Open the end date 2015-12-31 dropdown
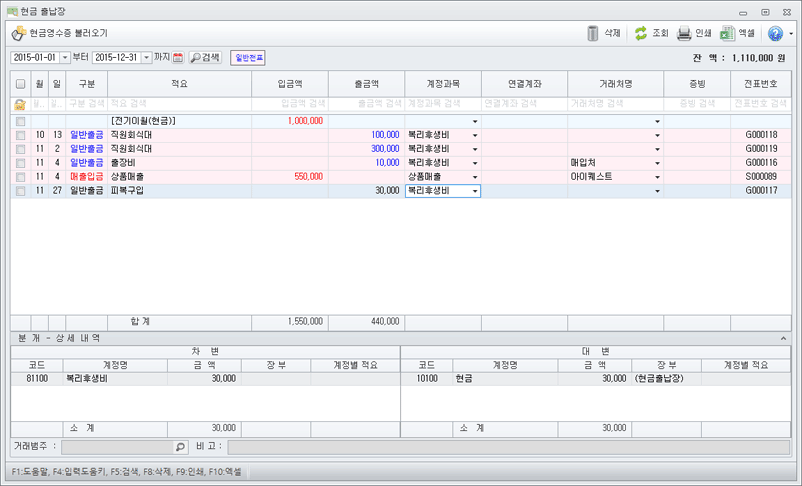 click(146, 57)
